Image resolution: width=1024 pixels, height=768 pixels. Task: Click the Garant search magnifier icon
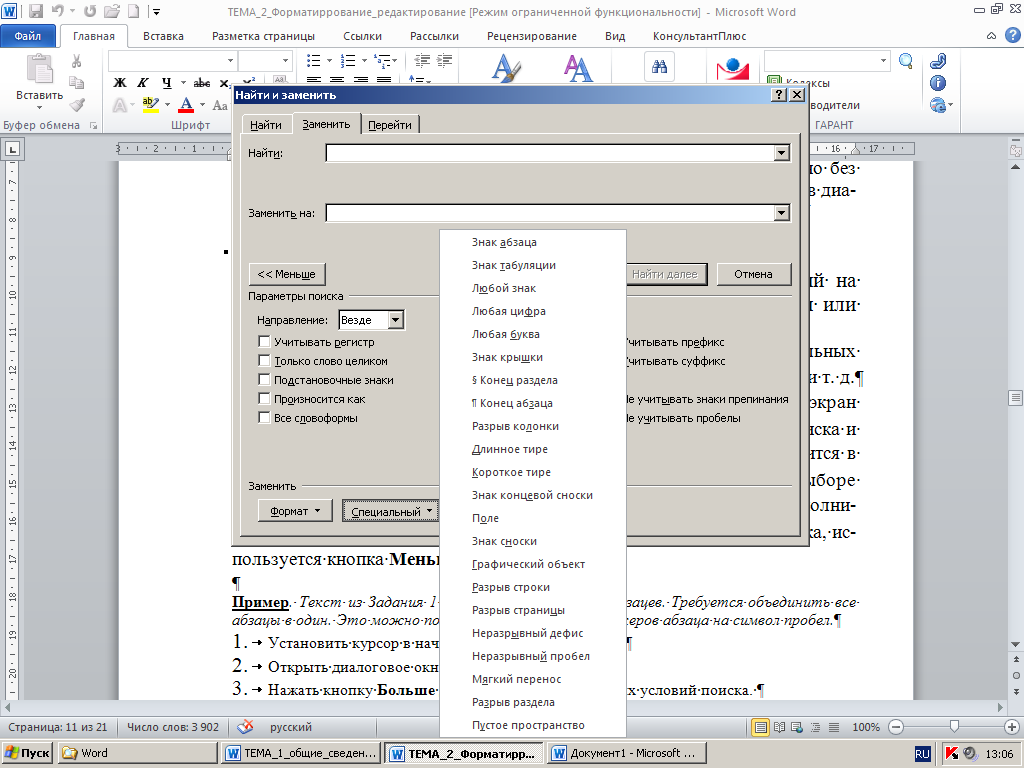coord(906,61)
